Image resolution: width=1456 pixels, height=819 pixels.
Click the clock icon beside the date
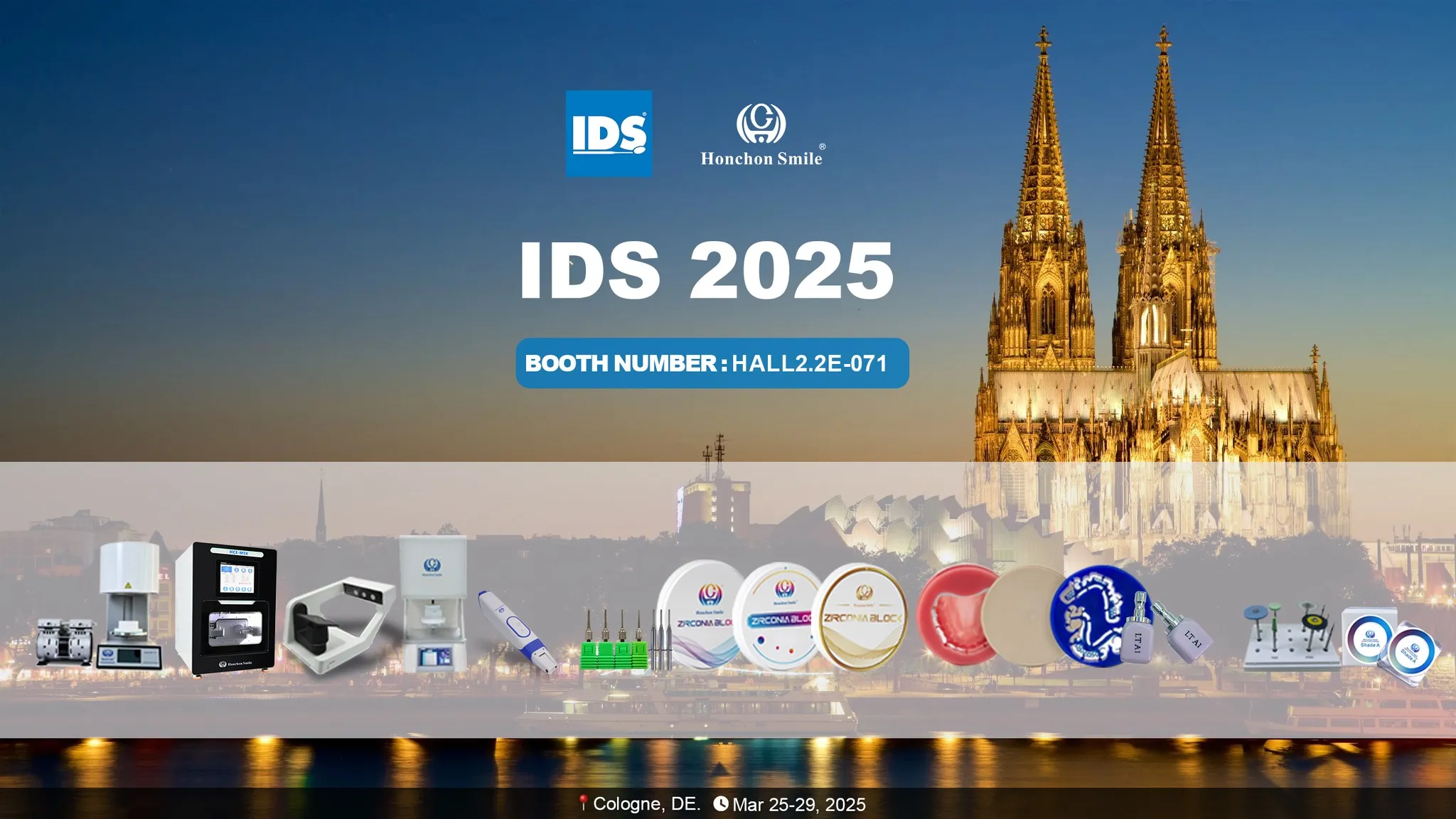[721, 803]
